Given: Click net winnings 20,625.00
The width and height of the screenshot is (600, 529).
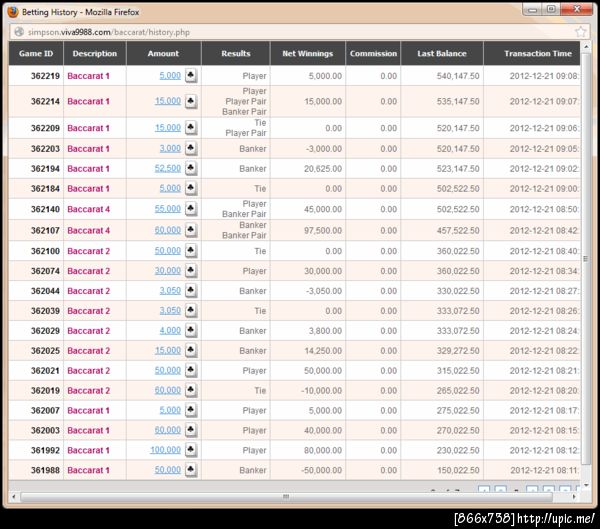Looking at the screenshot, I should pos(323,168).
